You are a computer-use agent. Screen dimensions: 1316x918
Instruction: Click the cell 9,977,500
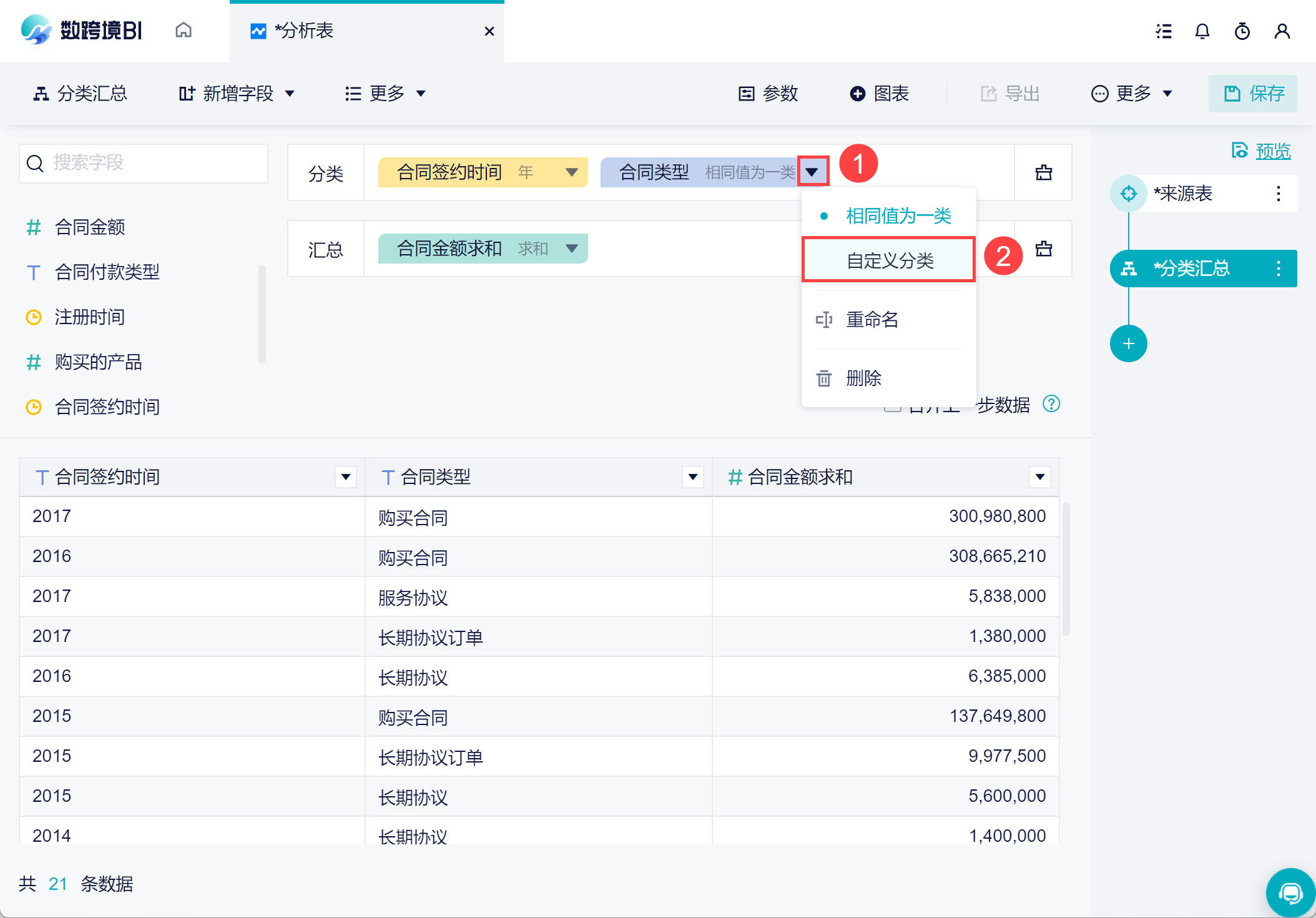click(x=885, y=757)
